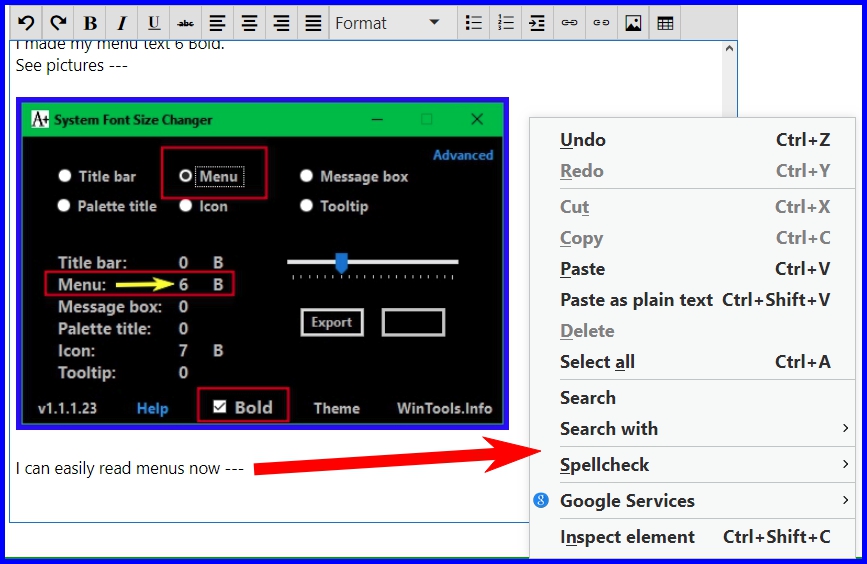
Task: Choose Inspect element from the context menu
Action: (x=692, y=536)
